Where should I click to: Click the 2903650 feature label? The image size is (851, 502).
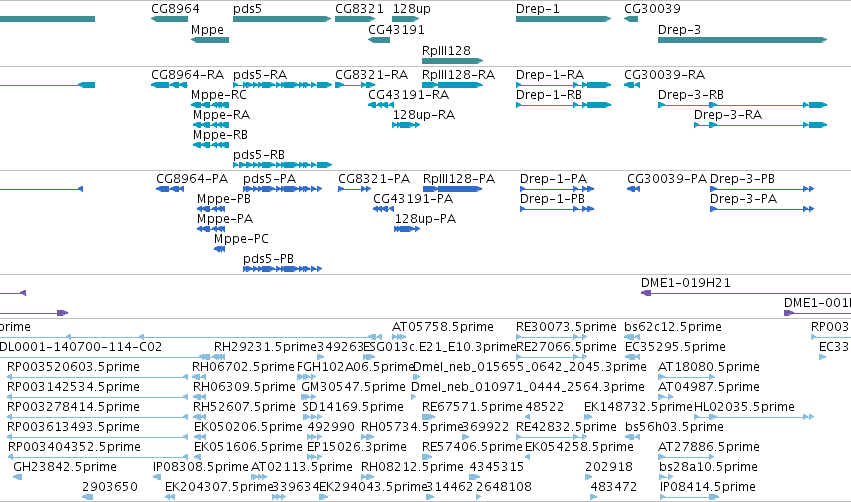click(110, 487)
